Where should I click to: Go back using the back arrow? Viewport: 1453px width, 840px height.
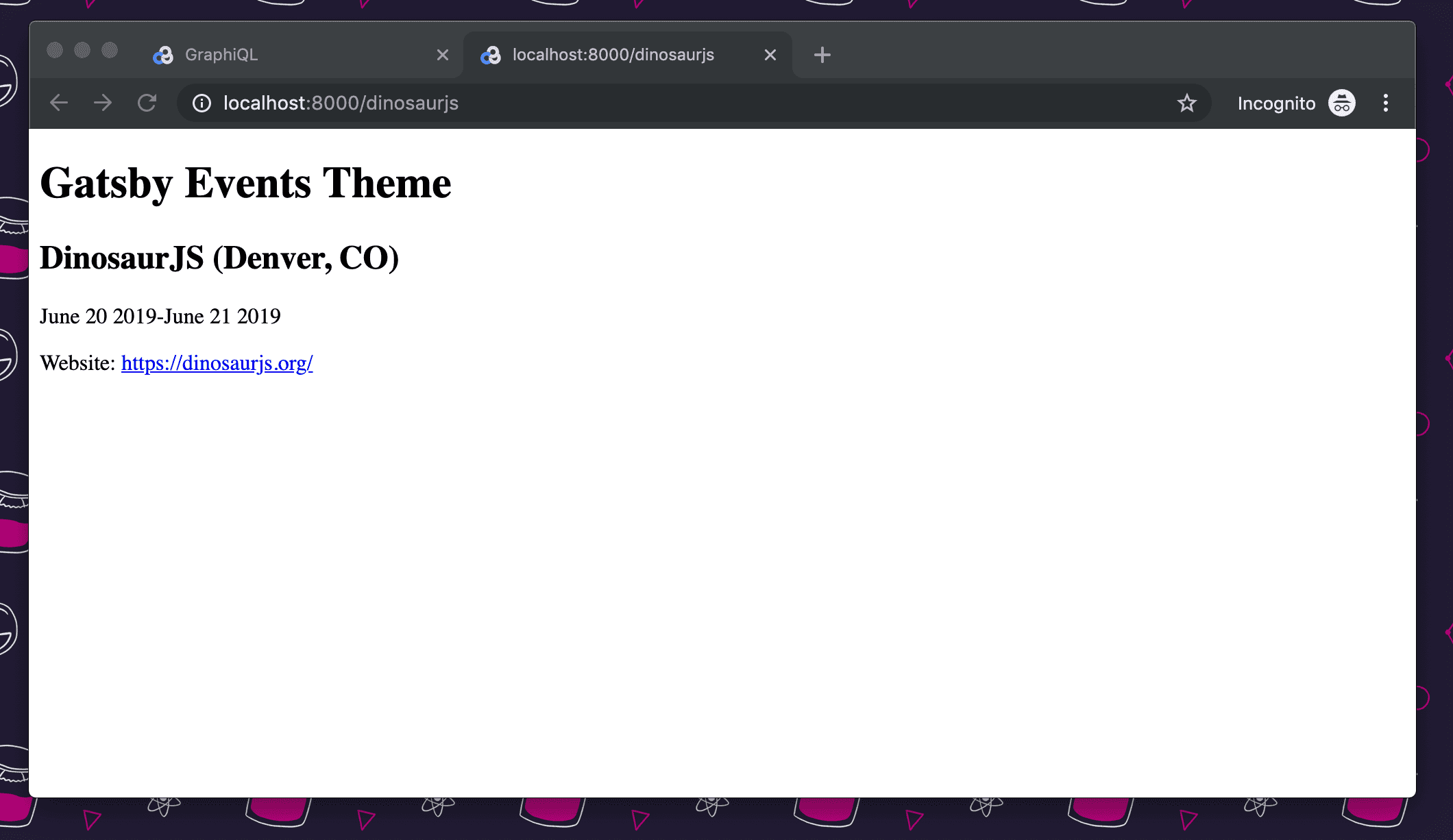pos(59,103)
